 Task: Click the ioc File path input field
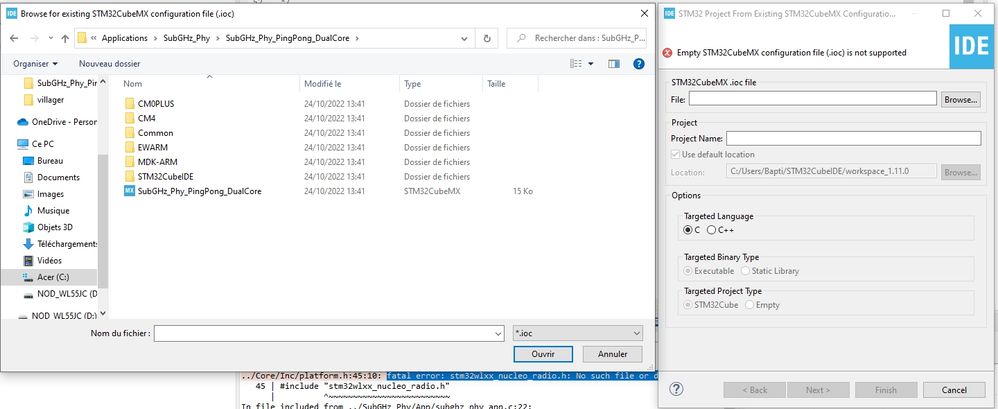(x=812, y=99)
